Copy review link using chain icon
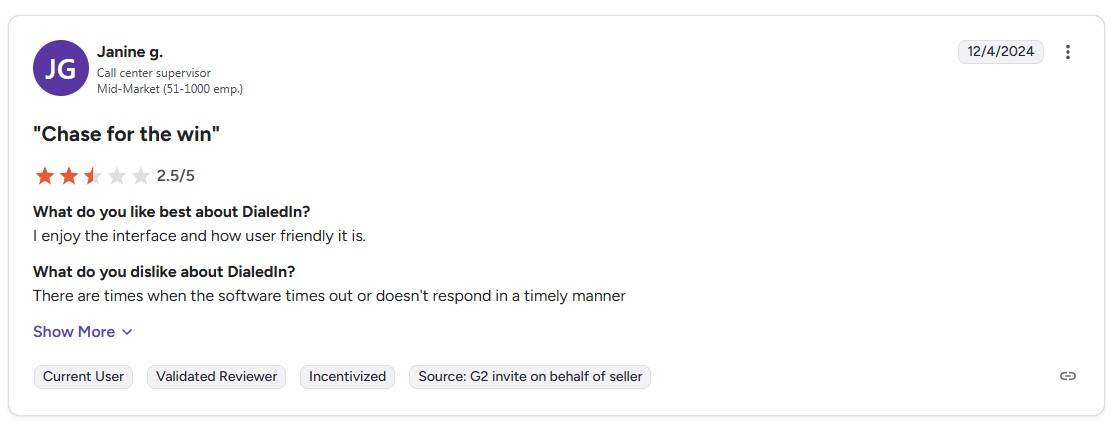Screen dimensions: 1111x424 (1067, 376)
